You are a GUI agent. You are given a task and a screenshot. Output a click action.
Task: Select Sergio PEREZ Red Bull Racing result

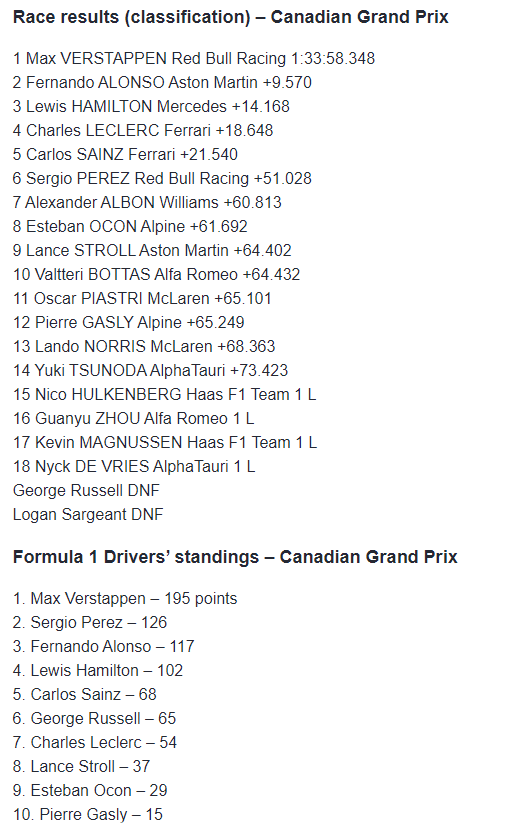point(162,178)
